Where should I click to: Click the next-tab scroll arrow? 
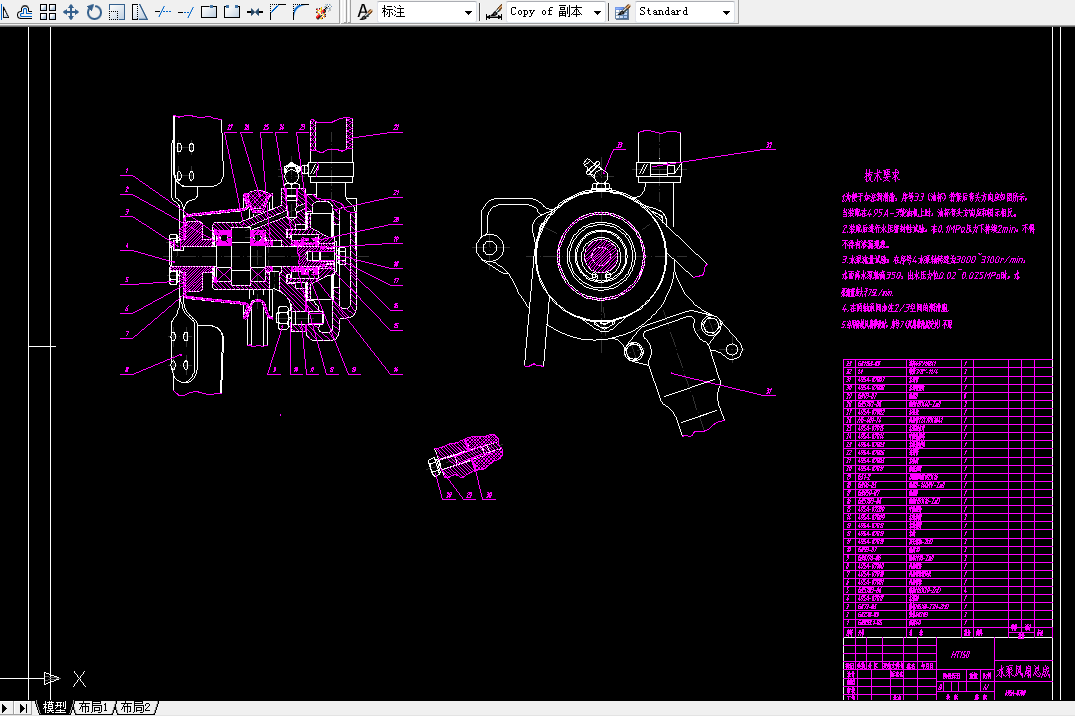[5, 708]
